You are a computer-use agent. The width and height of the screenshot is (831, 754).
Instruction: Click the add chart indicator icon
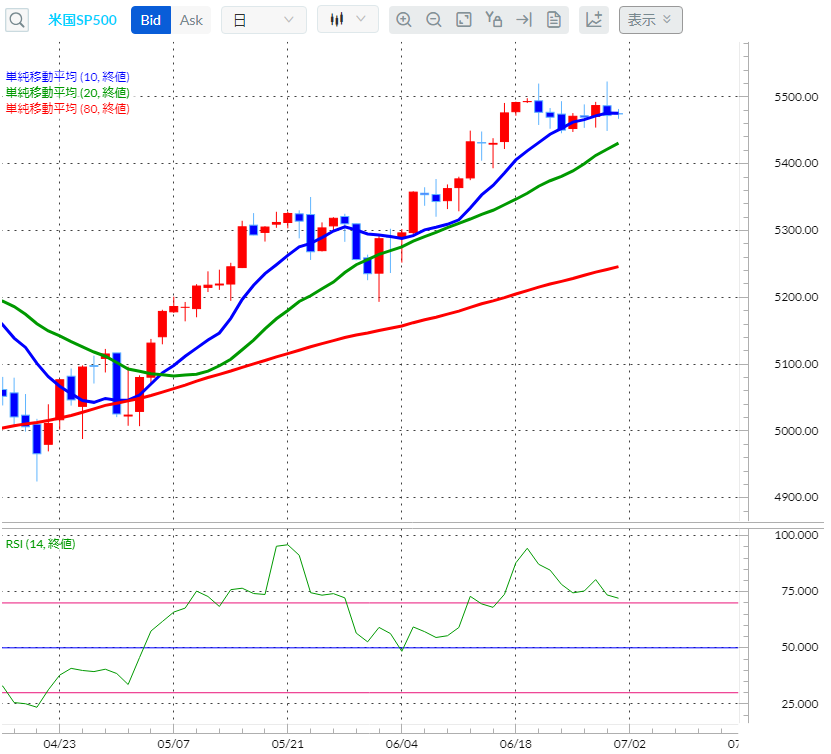coord(593,19)
